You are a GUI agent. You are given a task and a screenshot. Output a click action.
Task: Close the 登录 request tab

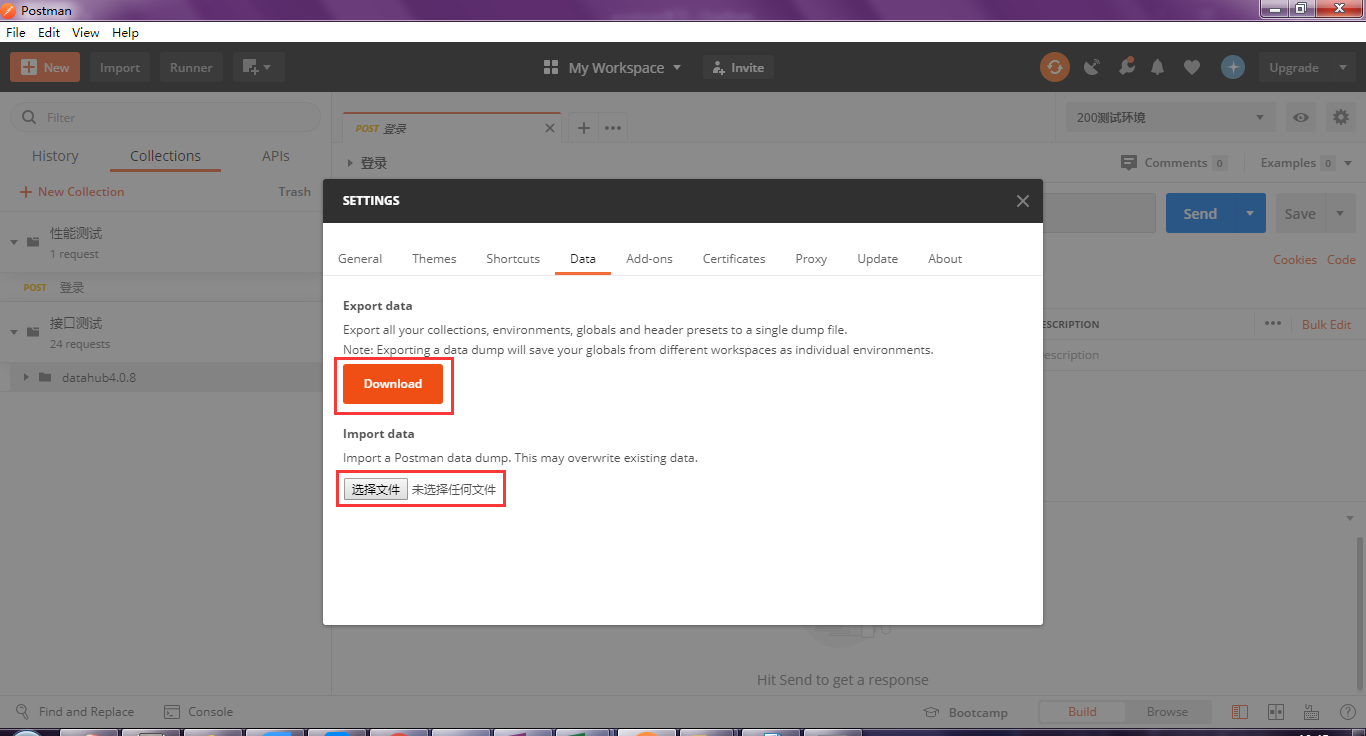(549, 128)
